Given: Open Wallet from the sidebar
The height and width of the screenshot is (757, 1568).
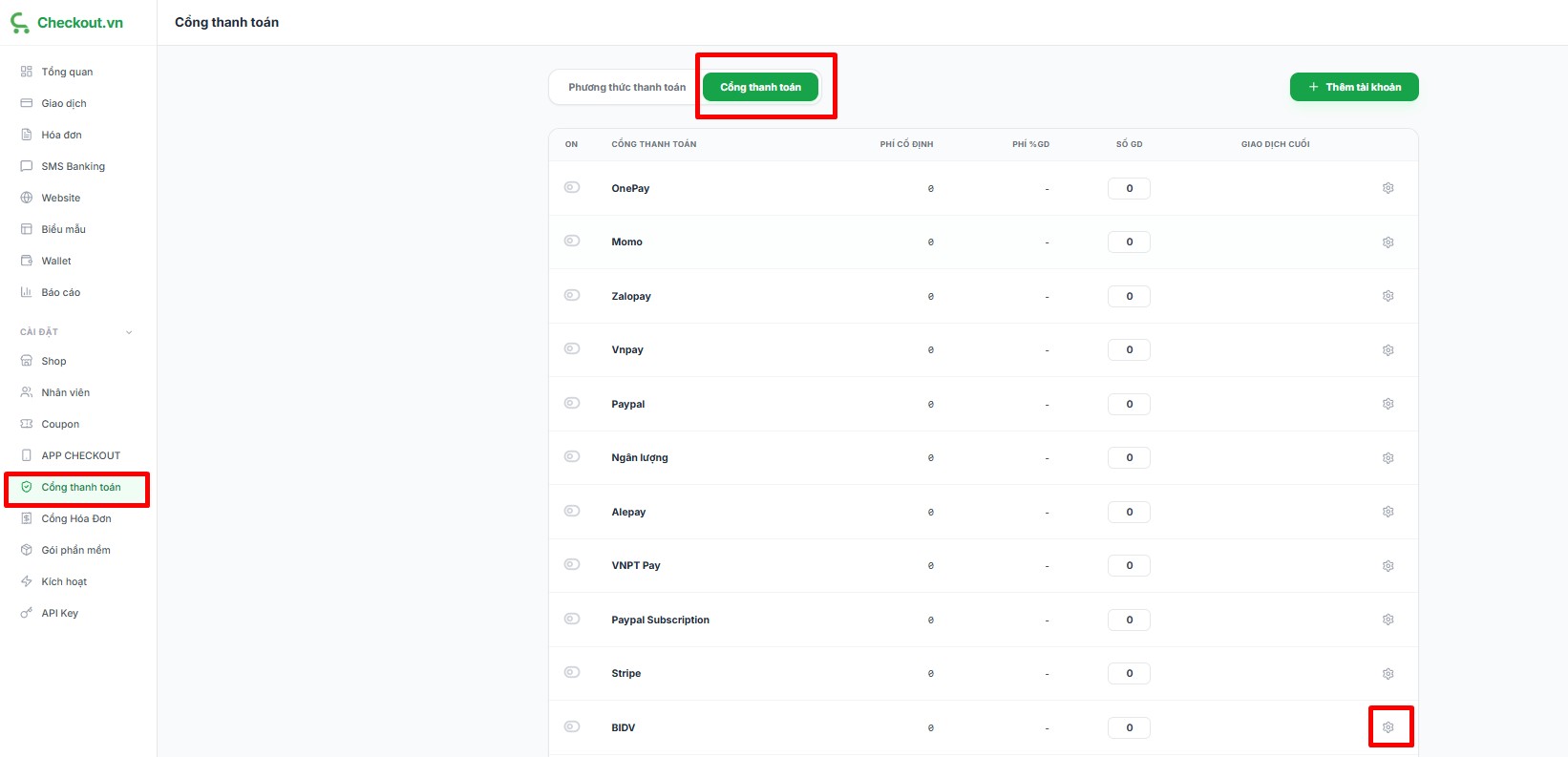Looking at the screenshot, I should (55, 261).
